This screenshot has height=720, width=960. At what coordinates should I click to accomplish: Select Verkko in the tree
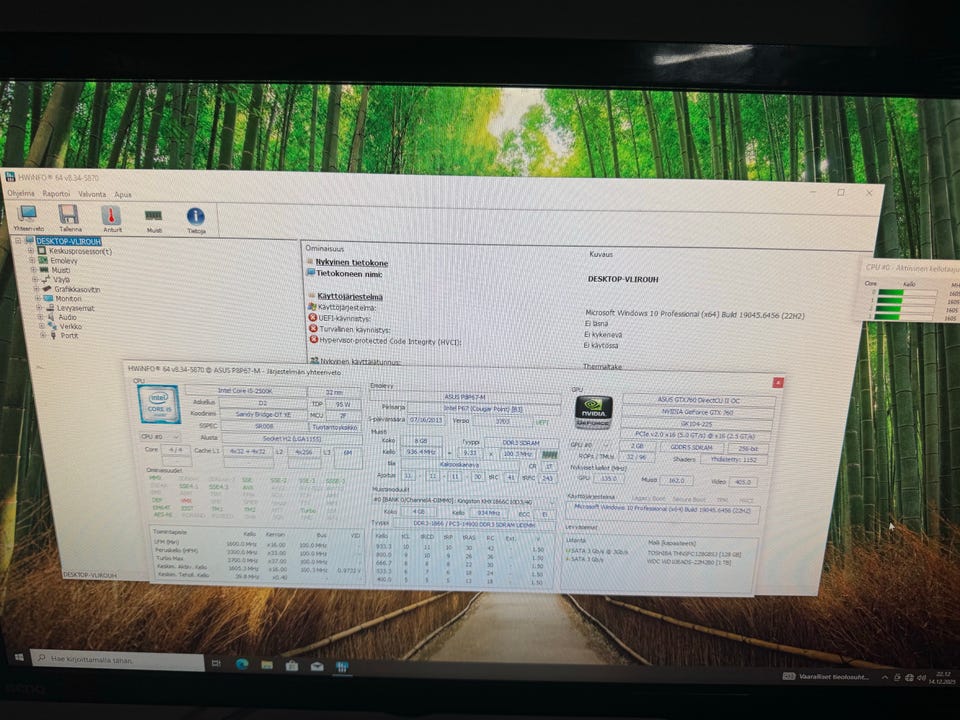(x=70, y=326)
